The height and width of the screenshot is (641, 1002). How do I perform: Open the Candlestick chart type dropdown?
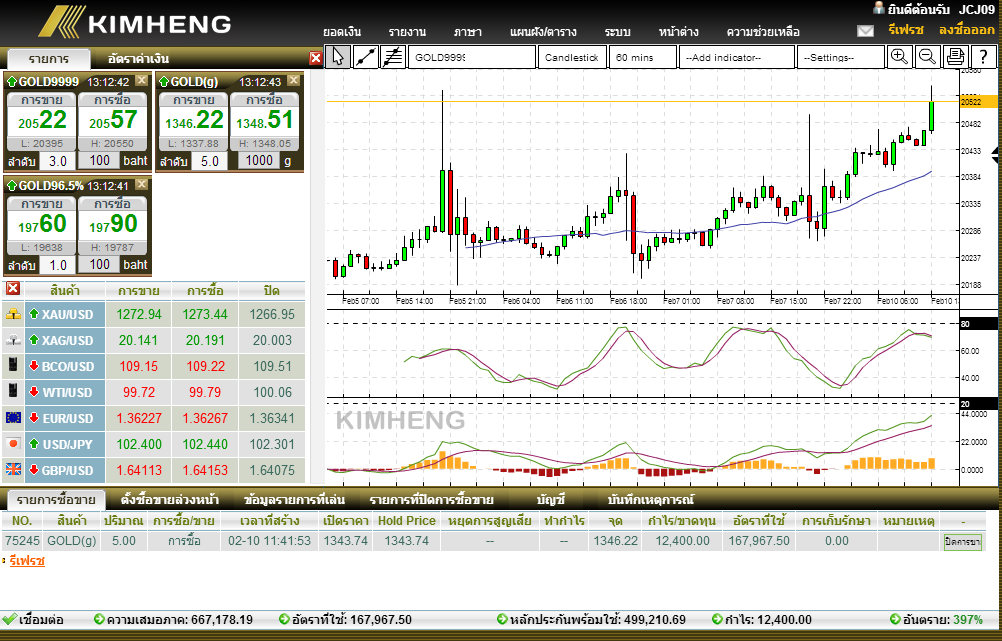click(572, 57)
